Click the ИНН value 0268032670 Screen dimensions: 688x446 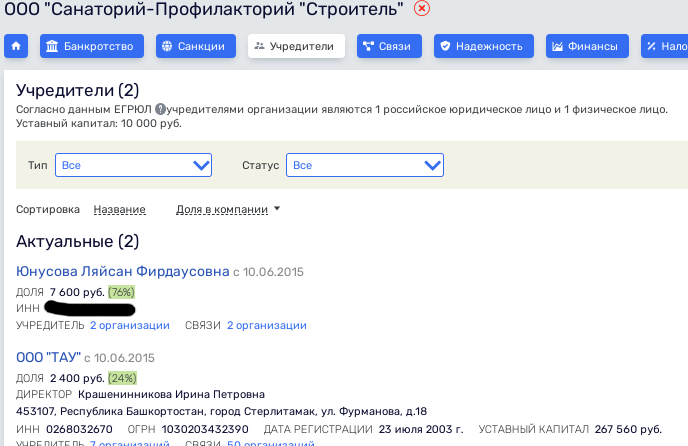[x=79, y=429]
